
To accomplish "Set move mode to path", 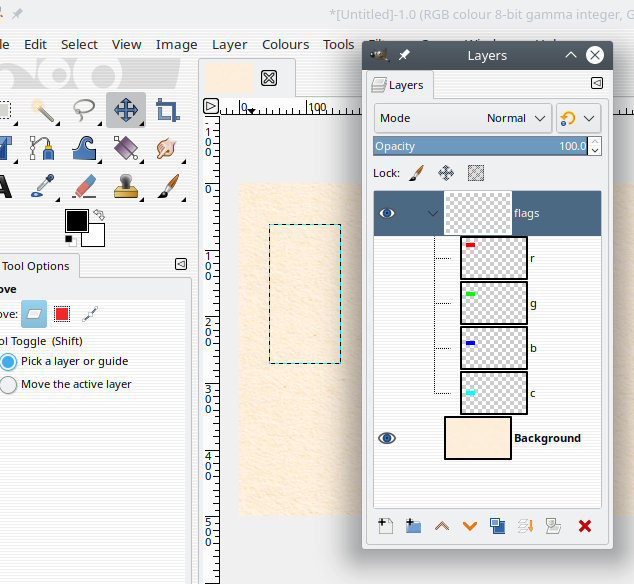I will [x=90, y=314].
